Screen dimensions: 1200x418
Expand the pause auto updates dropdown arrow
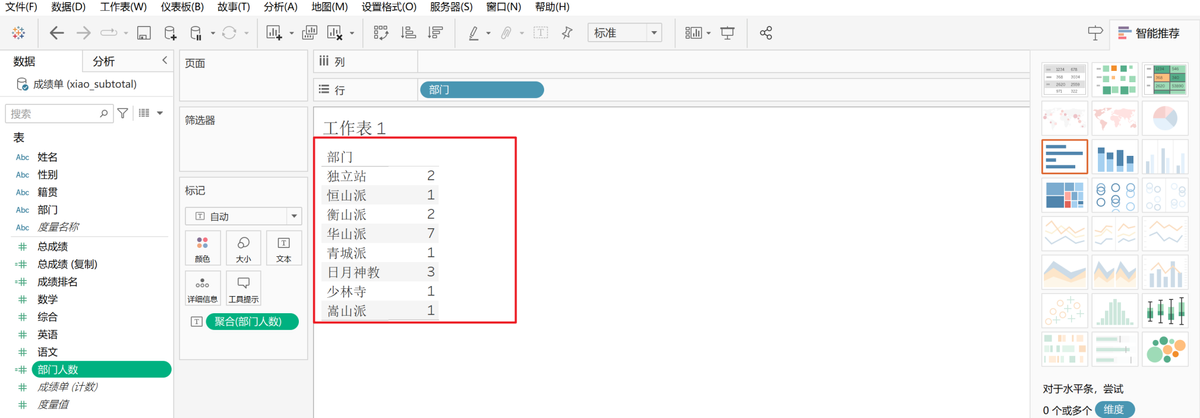212,33
